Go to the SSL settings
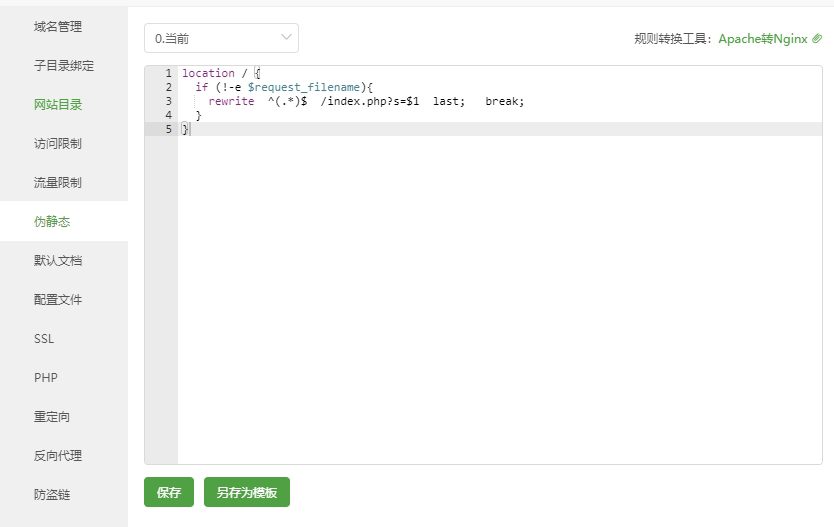Screen dimensions: 834x527 (44, 339)
